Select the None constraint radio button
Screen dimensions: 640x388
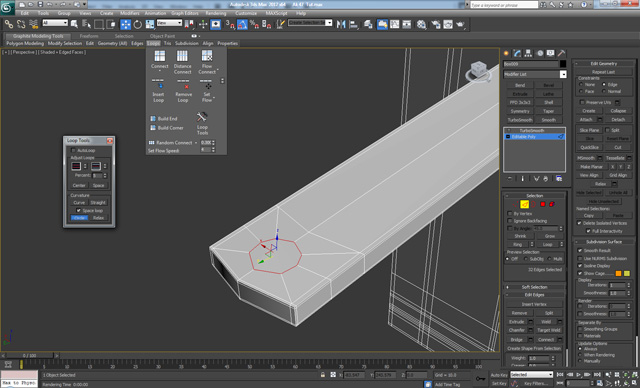581,84
